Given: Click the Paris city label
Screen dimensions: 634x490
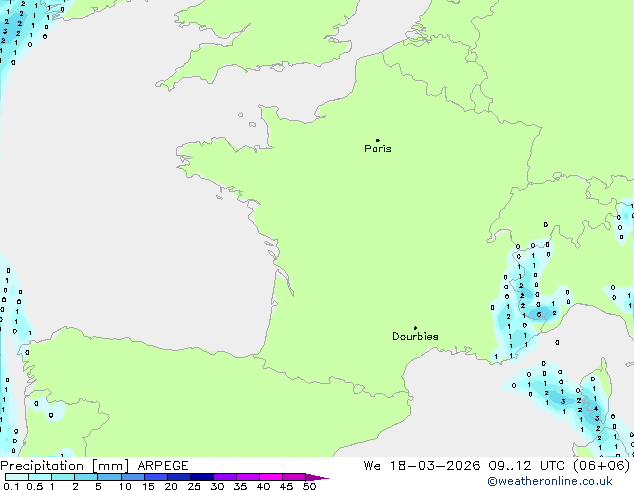Looking at the screenshot, I should click(378, 149).
